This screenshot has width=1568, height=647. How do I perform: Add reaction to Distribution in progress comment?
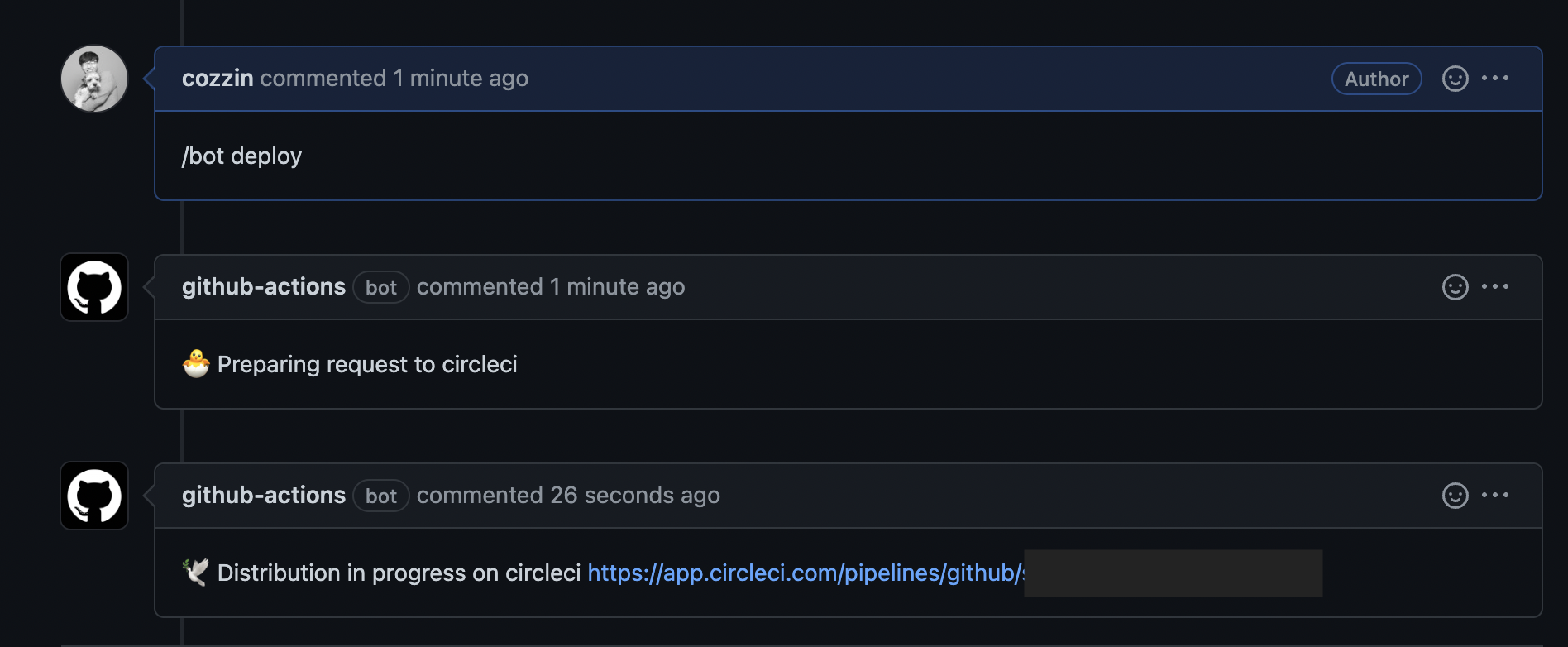pos(1455,496)
